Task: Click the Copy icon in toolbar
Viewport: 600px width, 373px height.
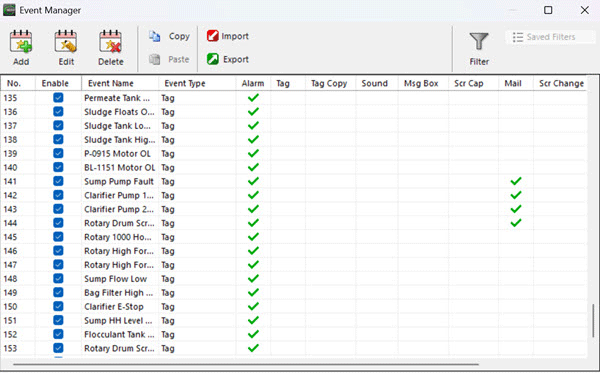Action: (155, 36)
